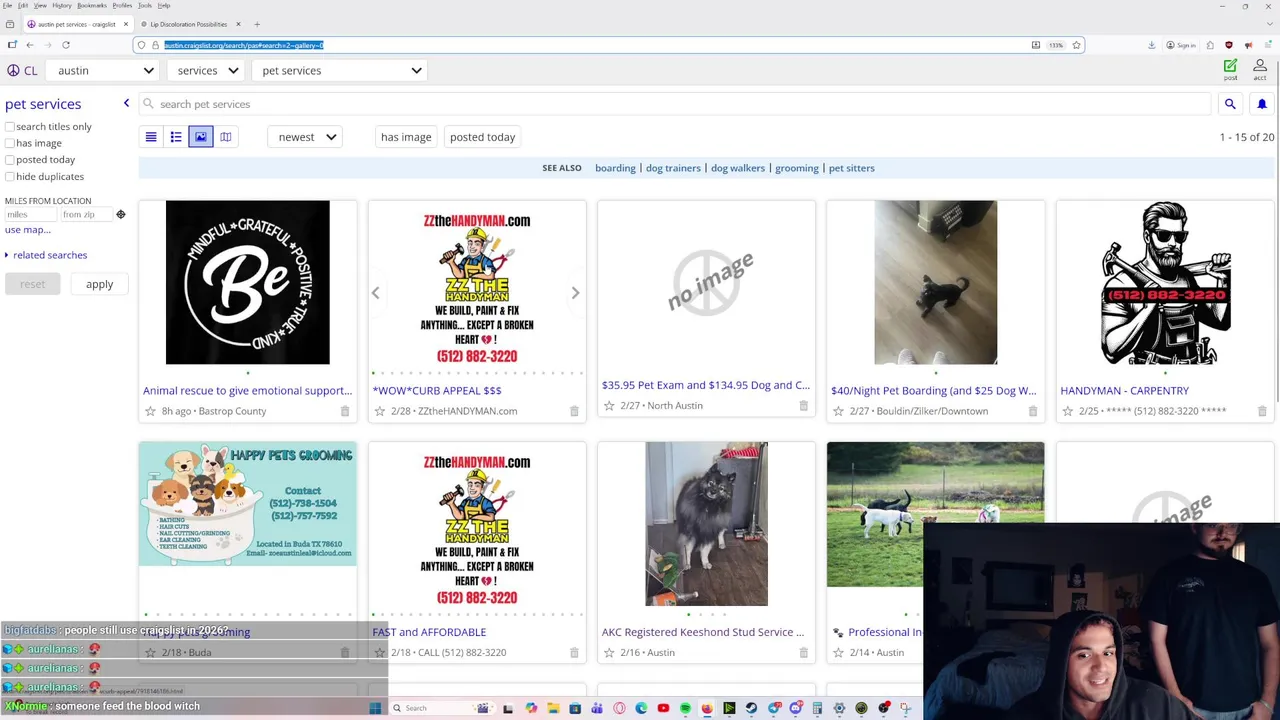Check the has image sidebar checkbox

(x=10, y=143)
